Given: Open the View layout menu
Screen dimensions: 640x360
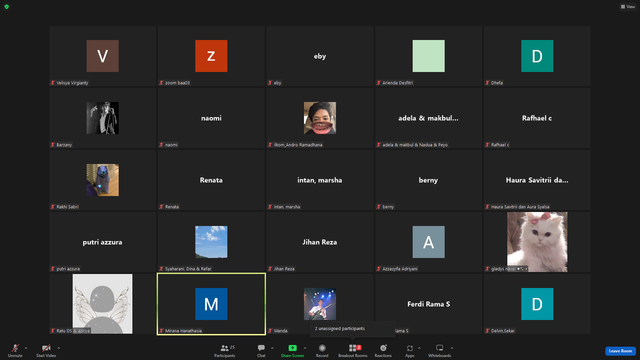Looking at the screenshot, I should (628, 7).
